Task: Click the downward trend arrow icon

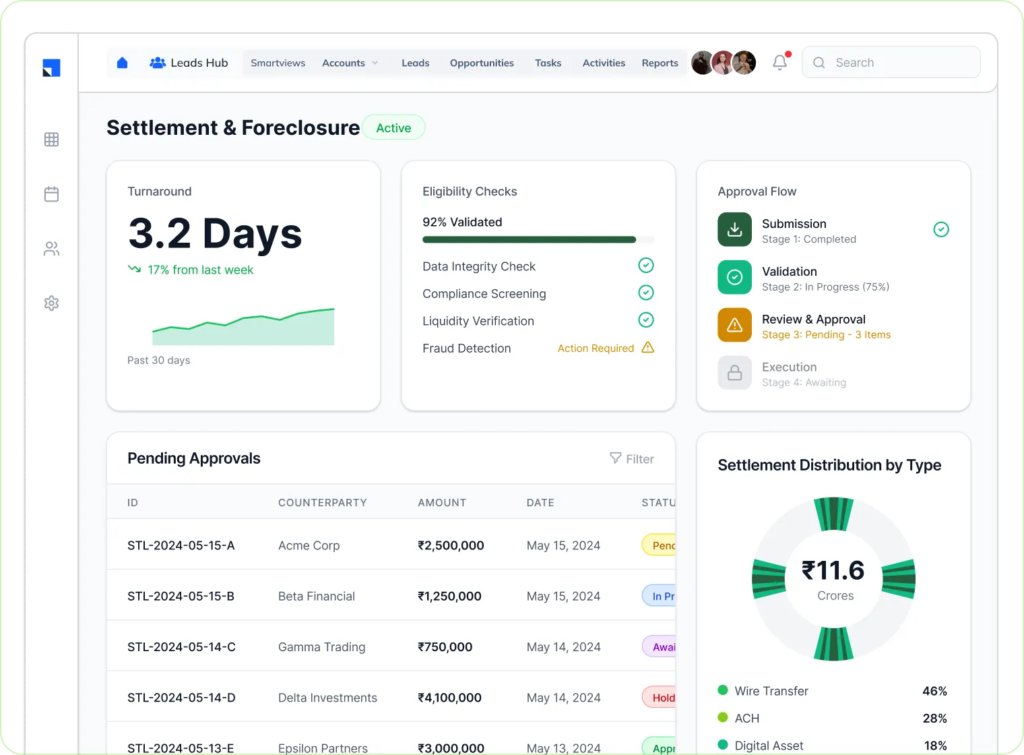Action: [x=135, y=269]
